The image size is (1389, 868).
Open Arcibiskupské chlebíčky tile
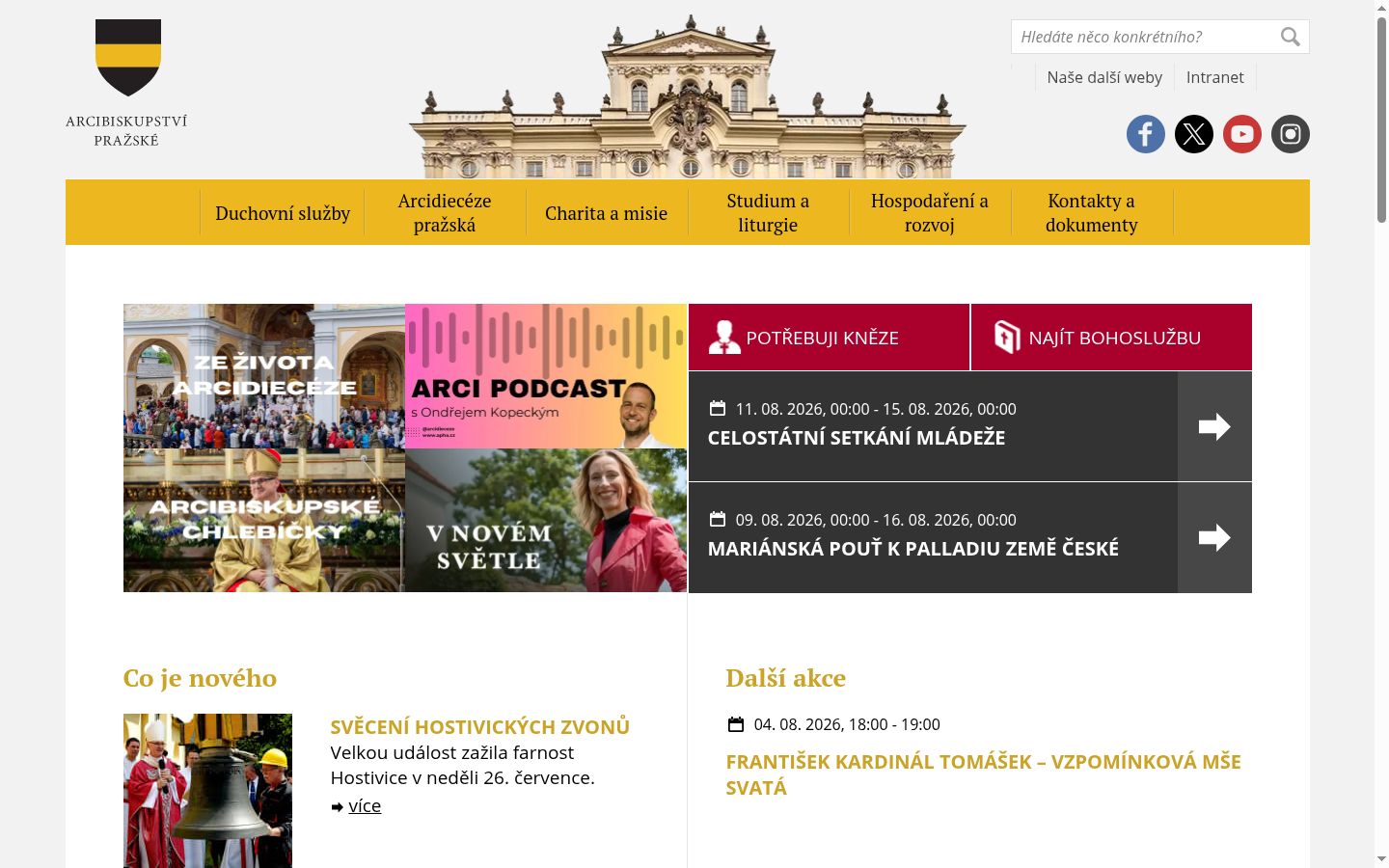[x=264, y=520]
